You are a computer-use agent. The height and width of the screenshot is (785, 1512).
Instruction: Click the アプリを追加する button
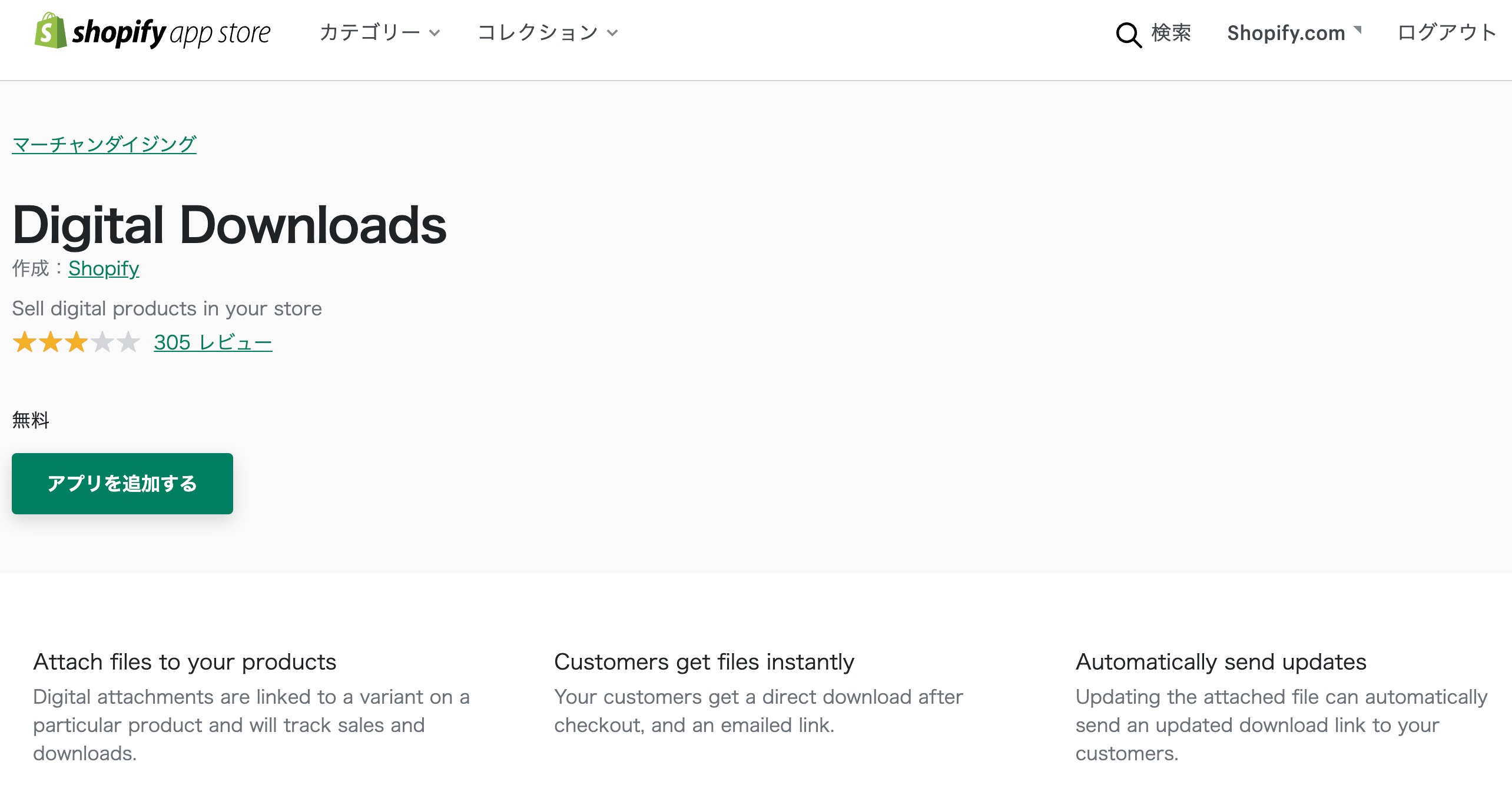[122, 483]
